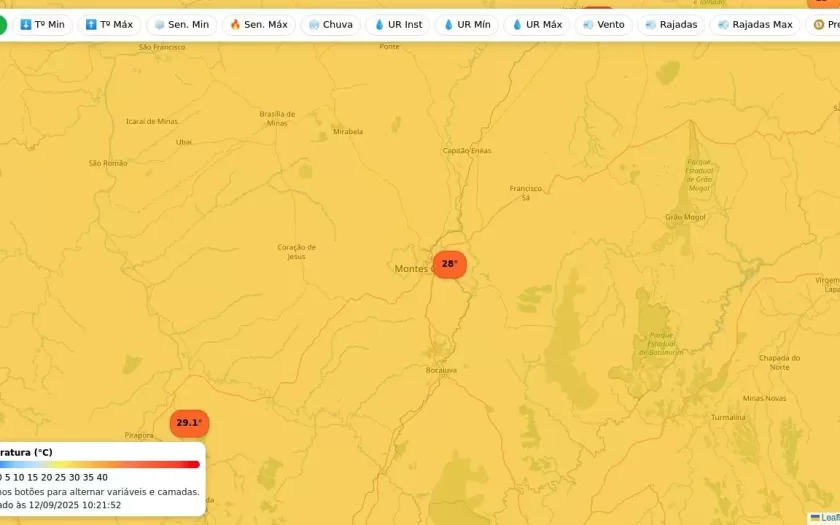Open the Leaflet attribution link

[828, 517]
